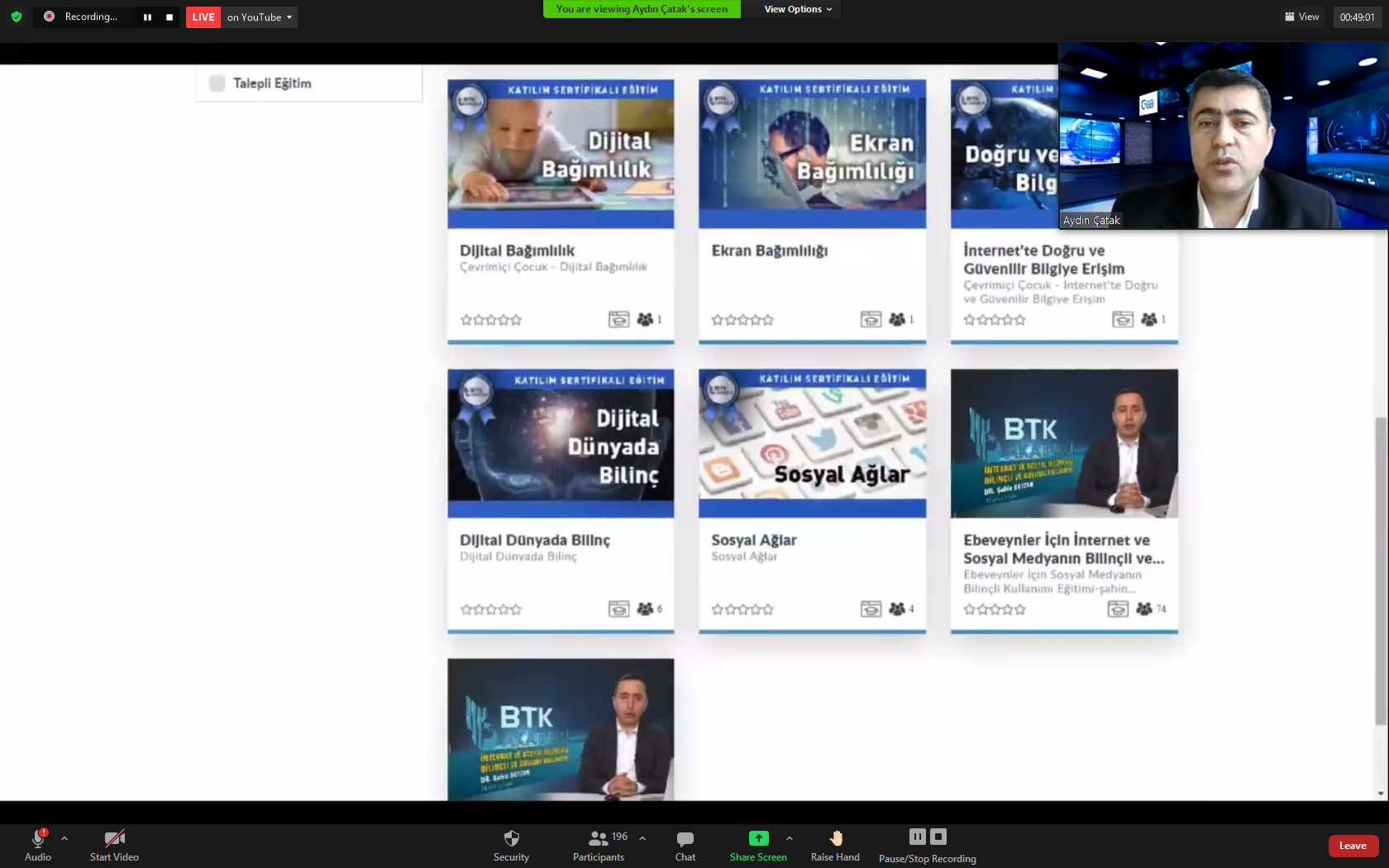Click participants icon on Ekran Bağımlılığı card
This screenshot has height=868, width=1389.
coord(897,319)
